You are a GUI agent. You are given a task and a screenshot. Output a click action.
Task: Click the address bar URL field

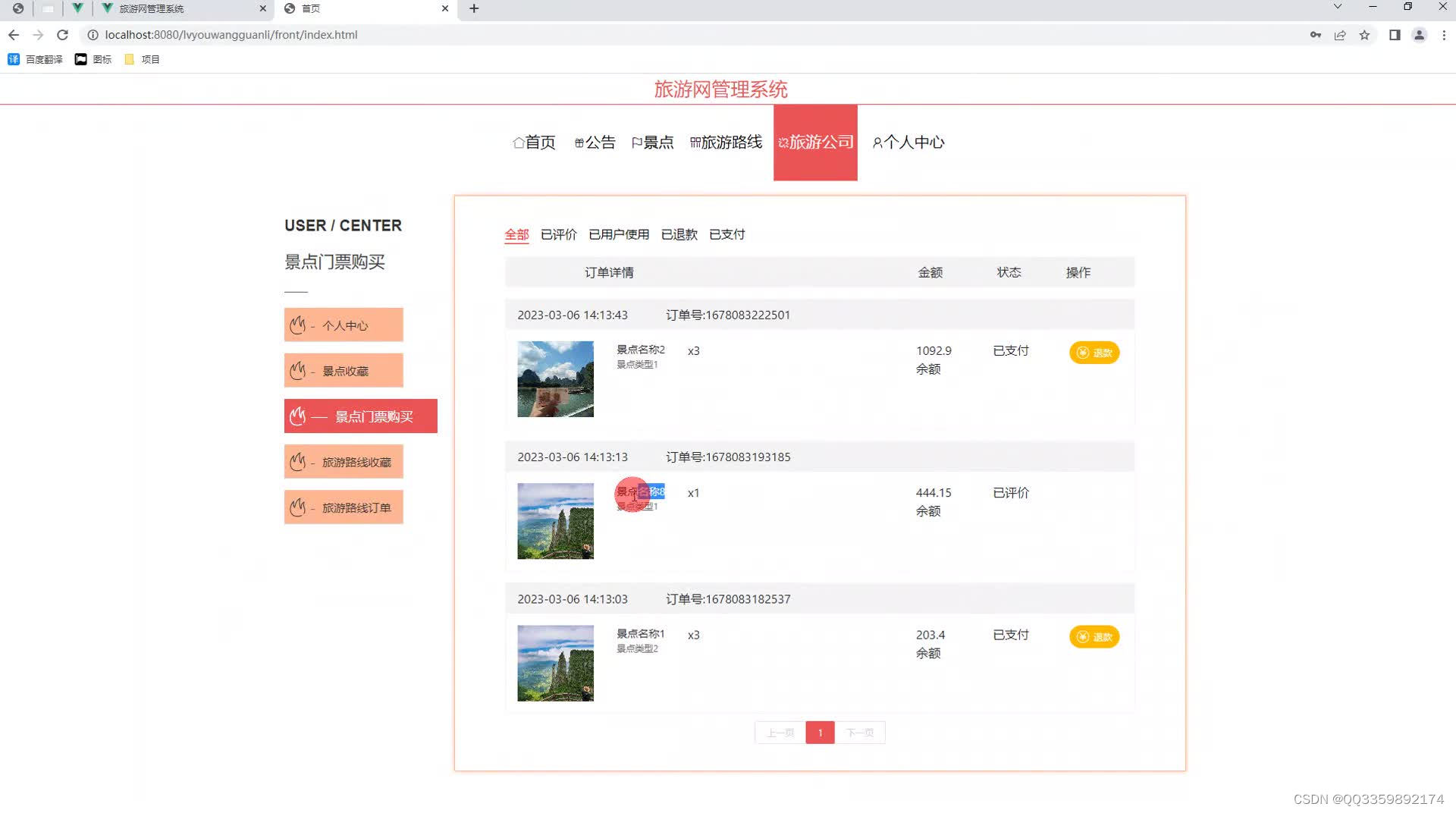(x=682, y=35)
